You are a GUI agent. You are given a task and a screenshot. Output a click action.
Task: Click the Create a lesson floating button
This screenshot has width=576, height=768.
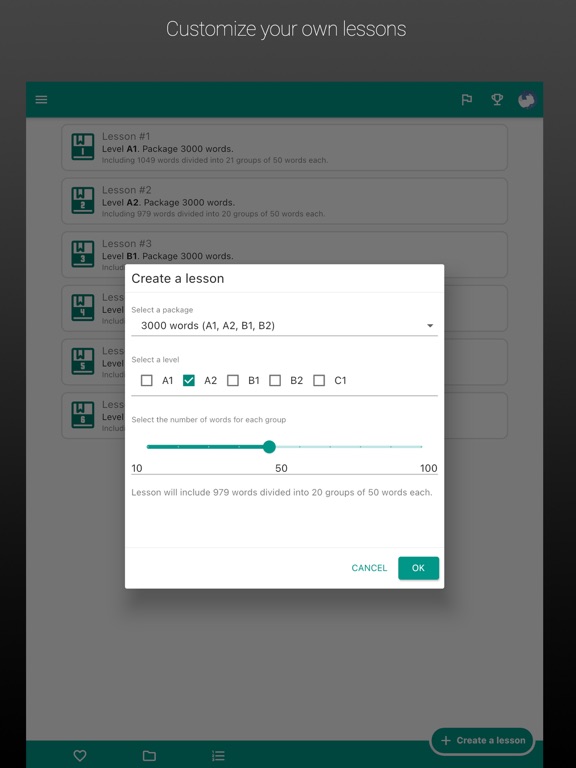[x=482, y=741]
